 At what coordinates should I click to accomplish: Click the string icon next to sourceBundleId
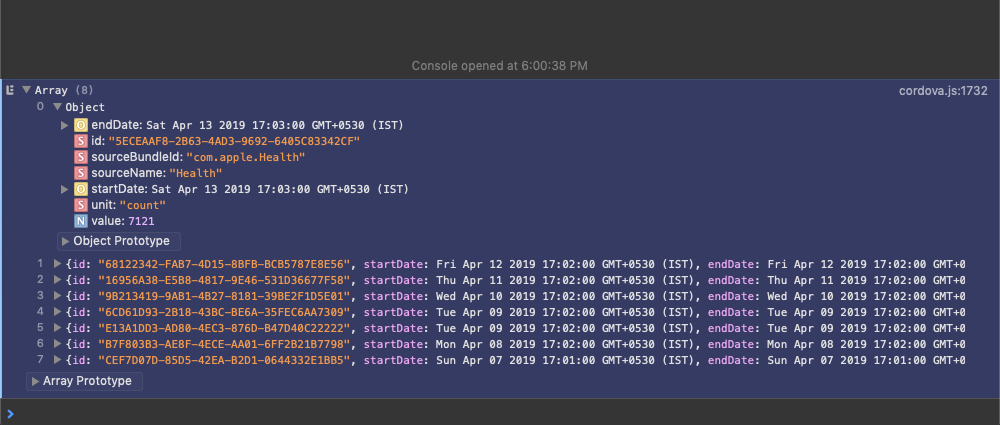tap(80, 157)
